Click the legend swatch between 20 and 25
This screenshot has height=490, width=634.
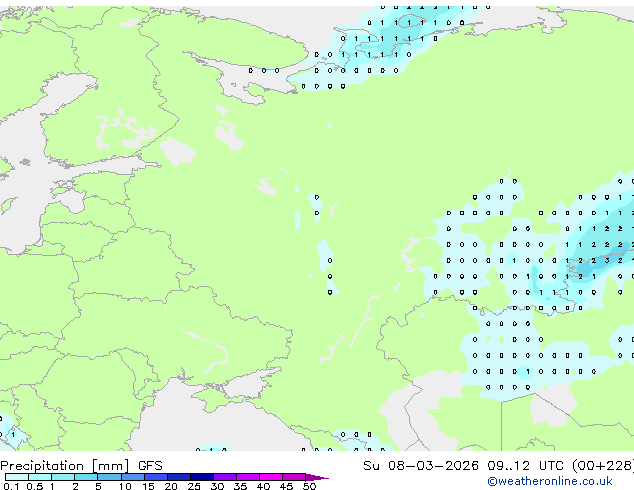tap(178, 477)
